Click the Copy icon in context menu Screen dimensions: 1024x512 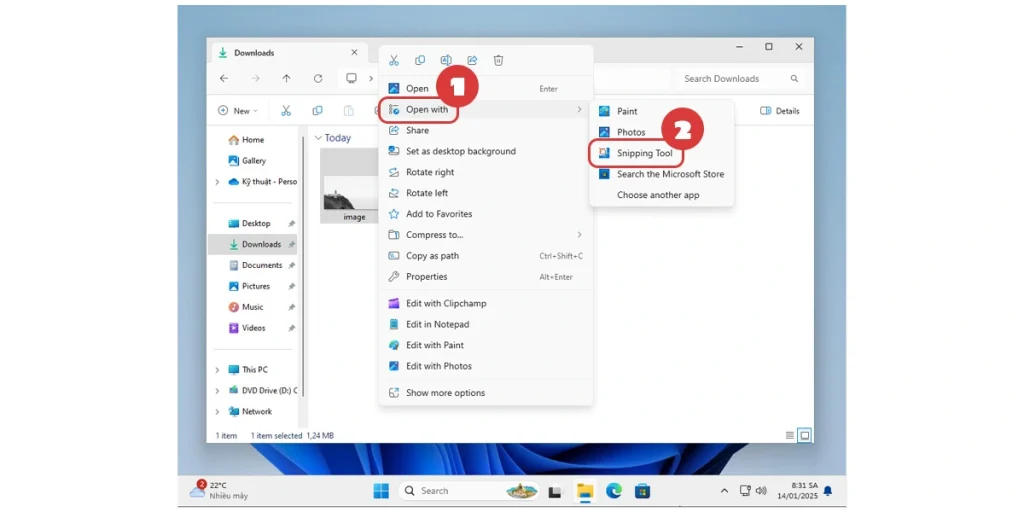[x=420, y=60]
